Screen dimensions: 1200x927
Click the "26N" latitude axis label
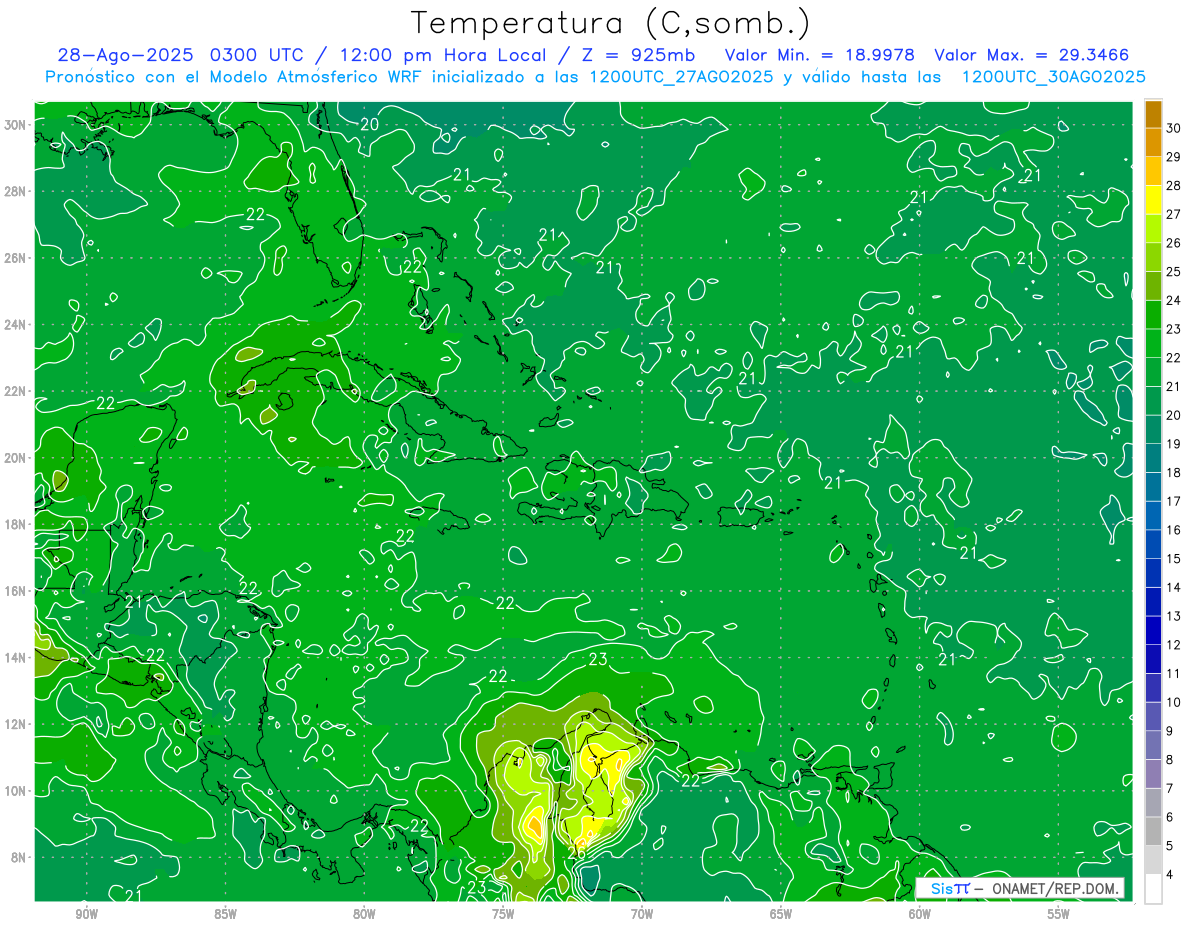(x=15, y=257)
